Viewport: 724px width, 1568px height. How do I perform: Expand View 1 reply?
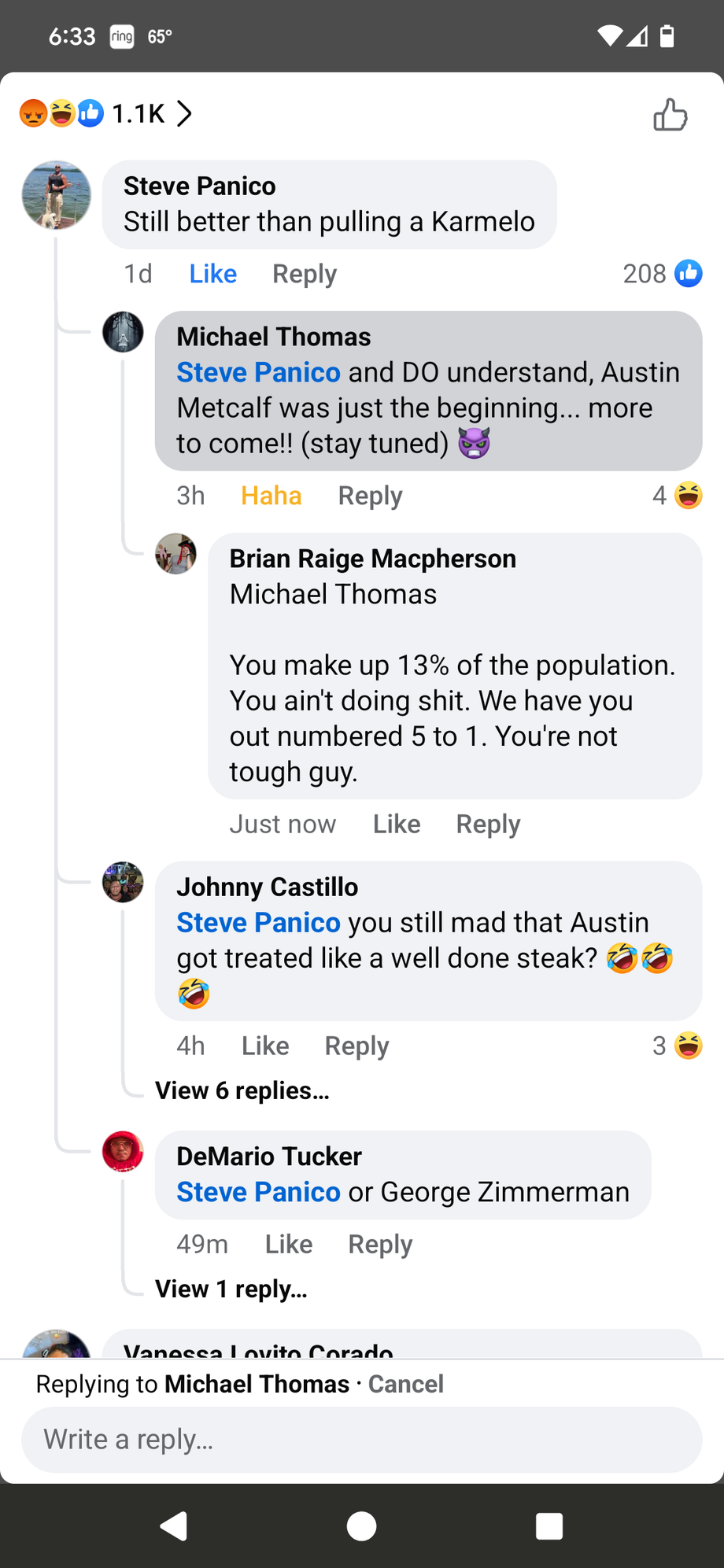(x=231, y=1289)
